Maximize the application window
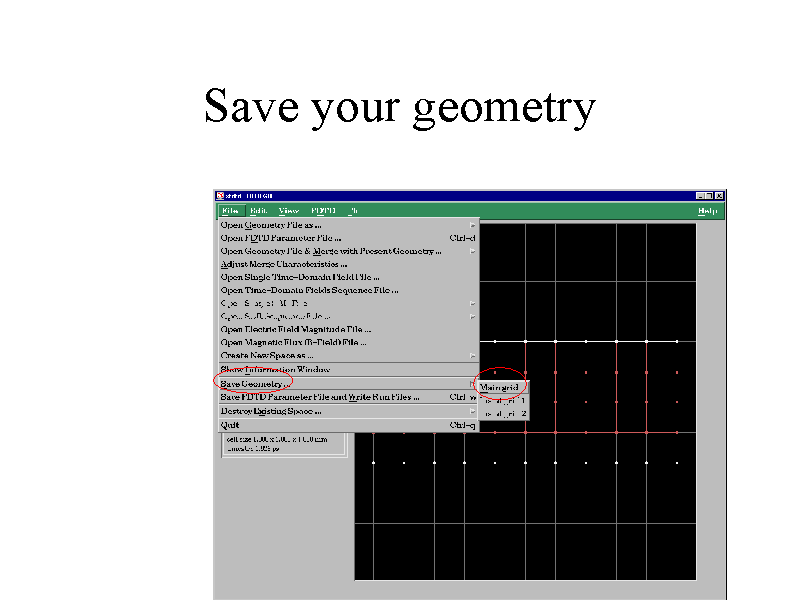 click(710, 196)
